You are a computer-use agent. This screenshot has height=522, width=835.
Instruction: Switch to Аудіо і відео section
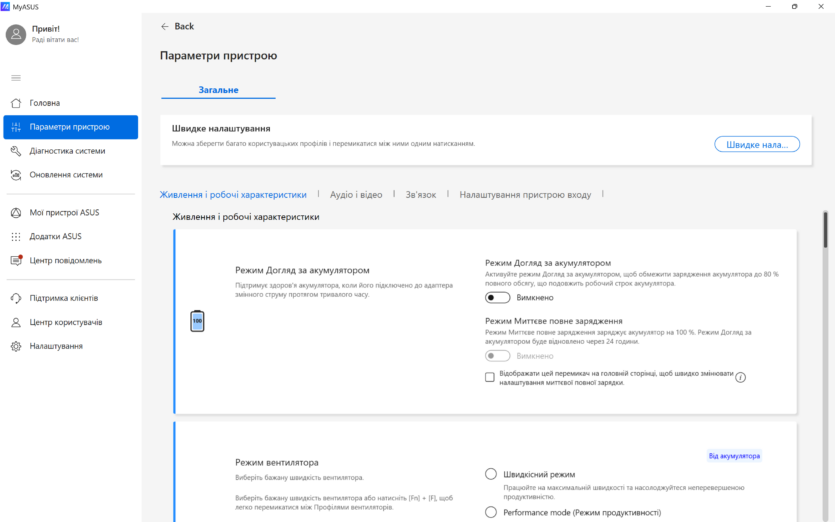pyautogui.click(x=356, y=194)
